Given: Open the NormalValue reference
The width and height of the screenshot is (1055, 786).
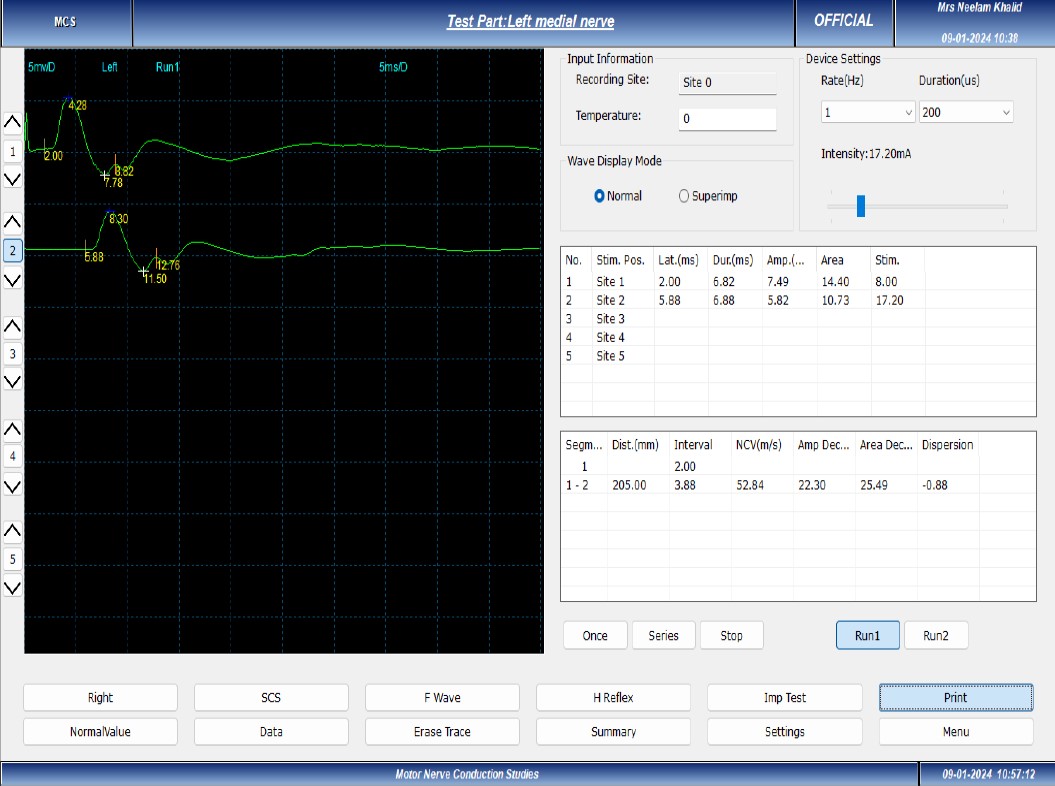Looking at the screenshot, I should (100, 731).
